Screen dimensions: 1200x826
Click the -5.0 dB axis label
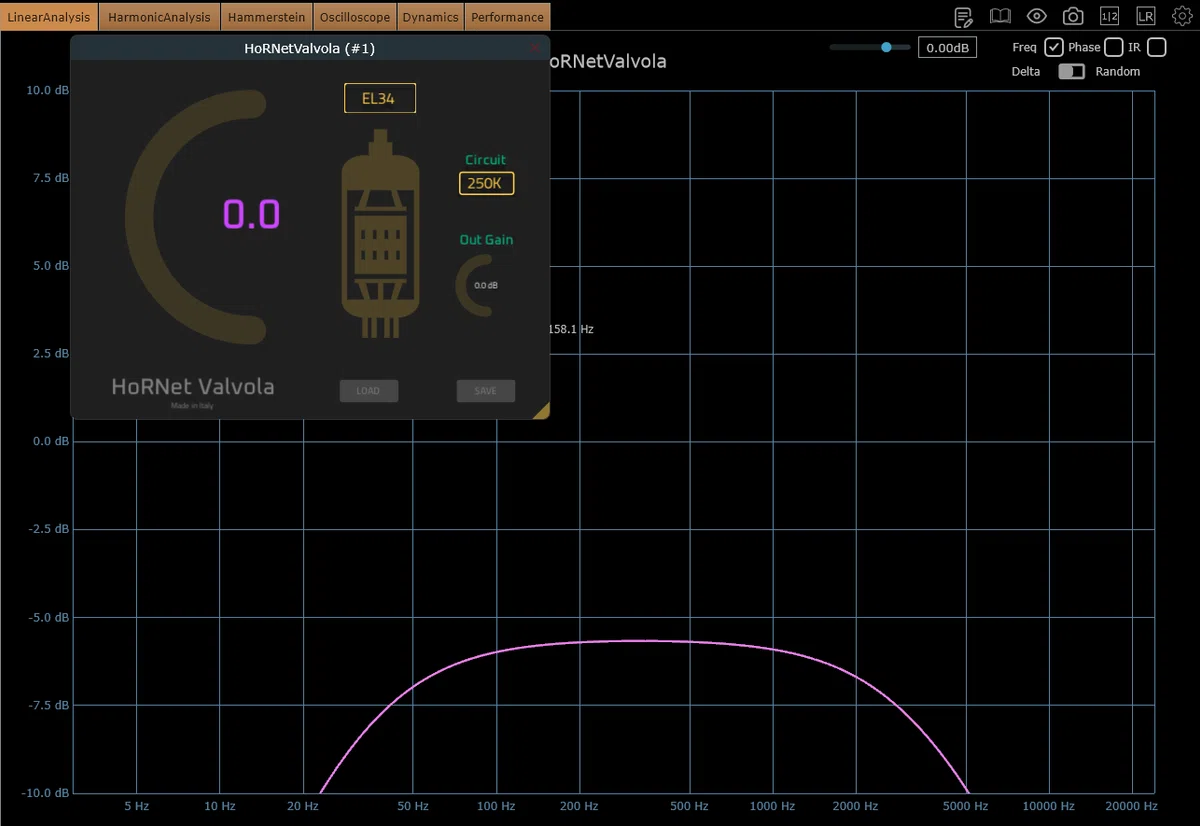click(x=47, y=618)
